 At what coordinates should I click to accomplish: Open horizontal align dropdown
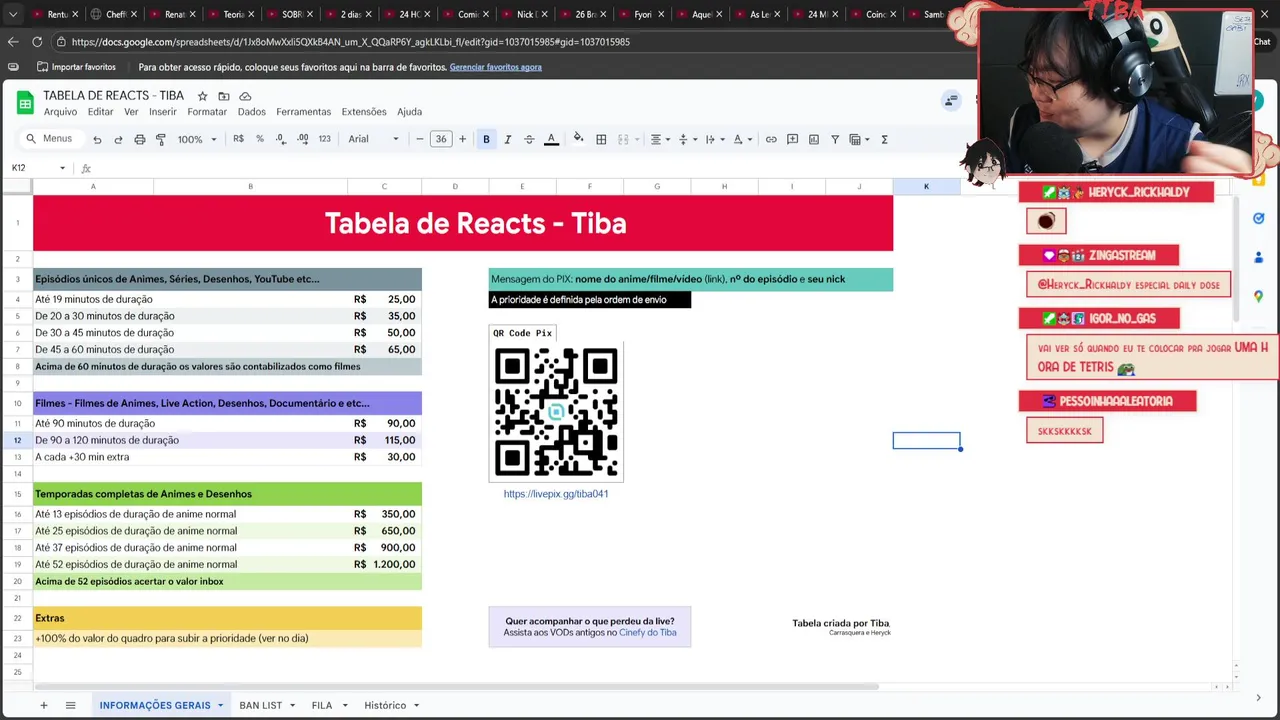click(x=659, y=139)
